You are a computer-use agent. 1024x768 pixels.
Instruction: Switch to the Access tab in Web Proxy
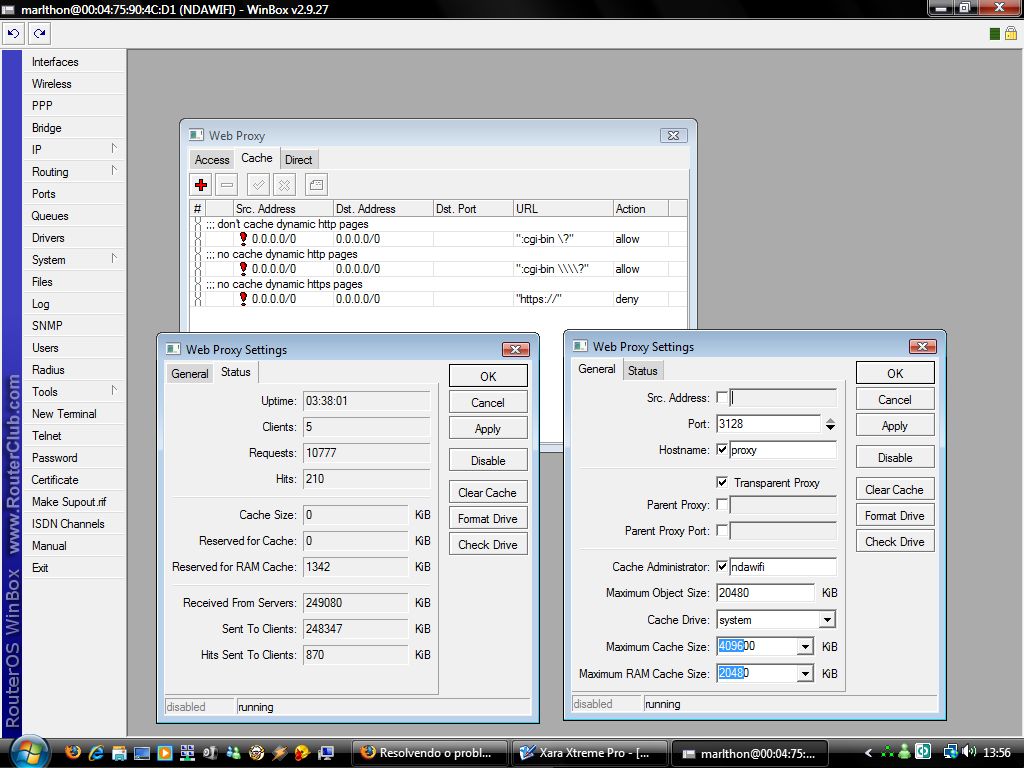(x=212, y=160)
